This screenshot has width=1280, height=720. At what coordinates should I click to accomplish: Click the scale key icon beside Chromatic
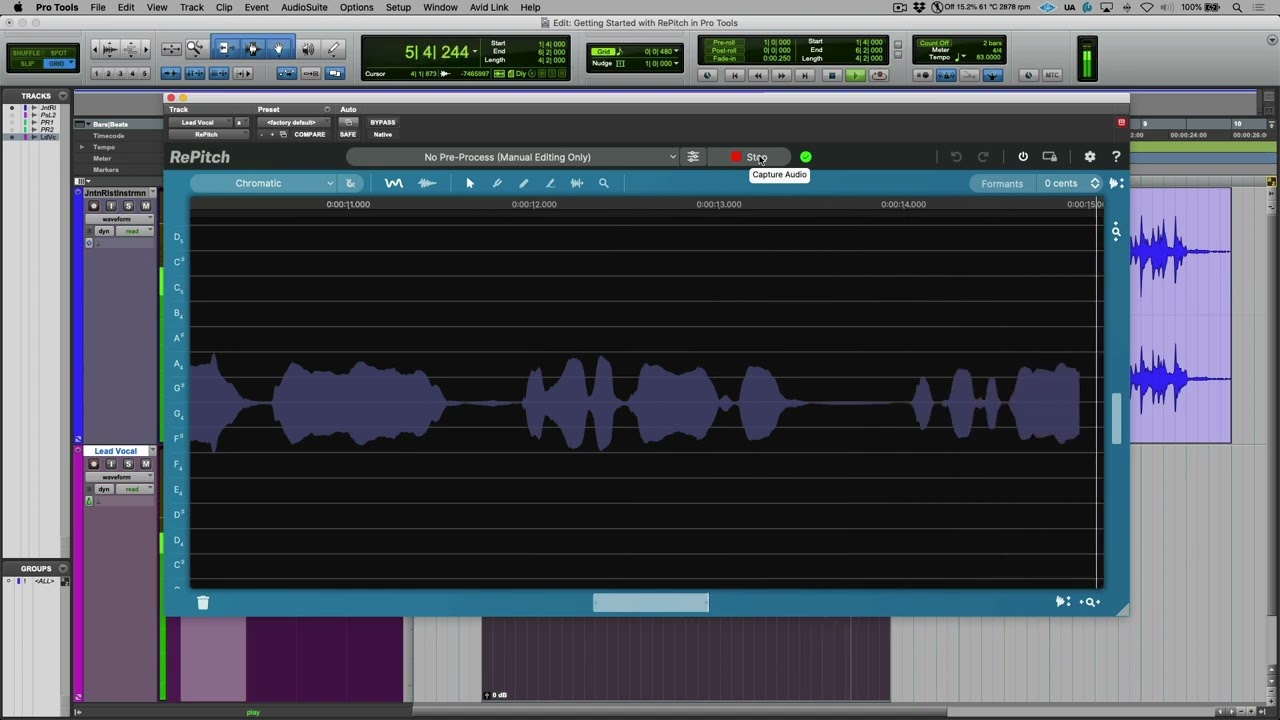point(351,183)
